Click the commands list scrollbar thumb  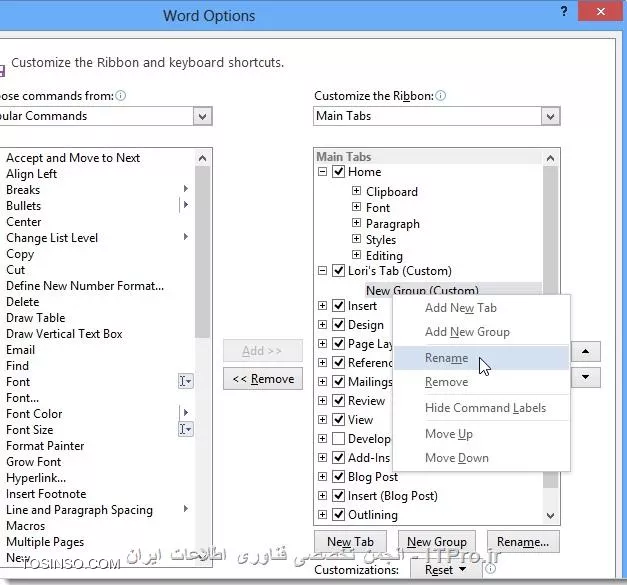[x=202, y=252]
